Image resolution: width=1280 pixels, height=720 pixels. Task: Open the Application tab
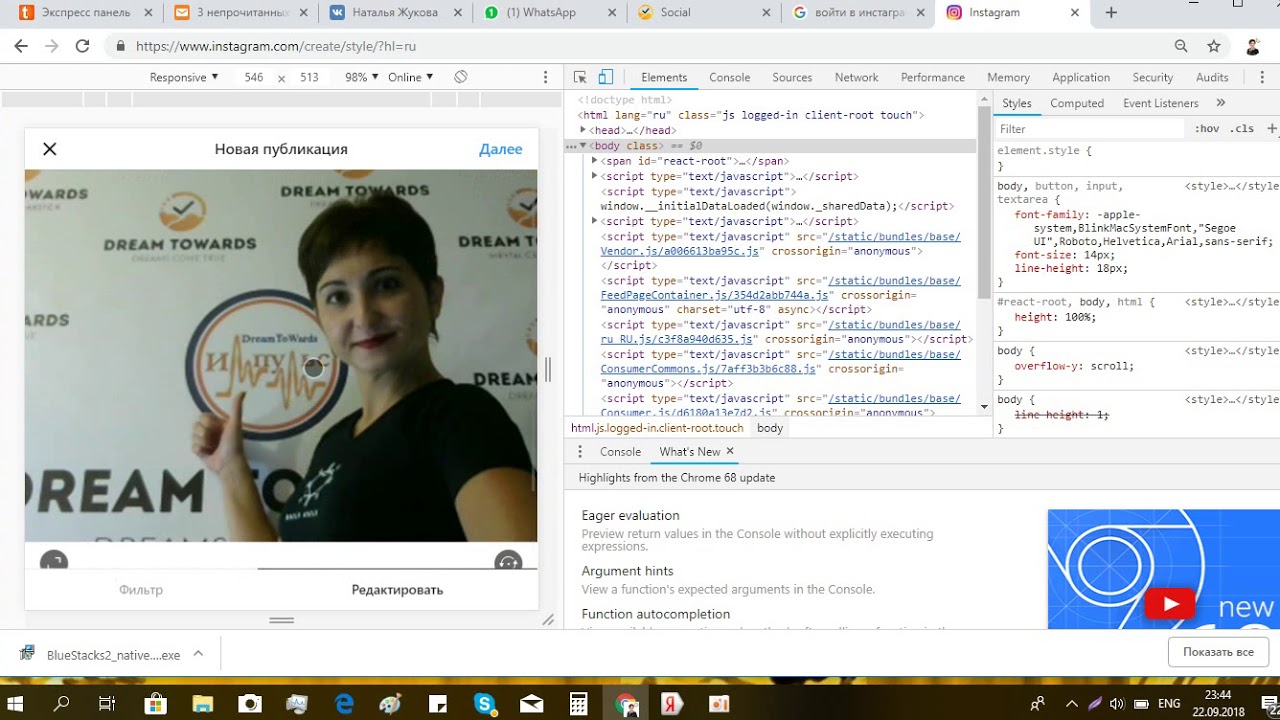pos(1081,77)
